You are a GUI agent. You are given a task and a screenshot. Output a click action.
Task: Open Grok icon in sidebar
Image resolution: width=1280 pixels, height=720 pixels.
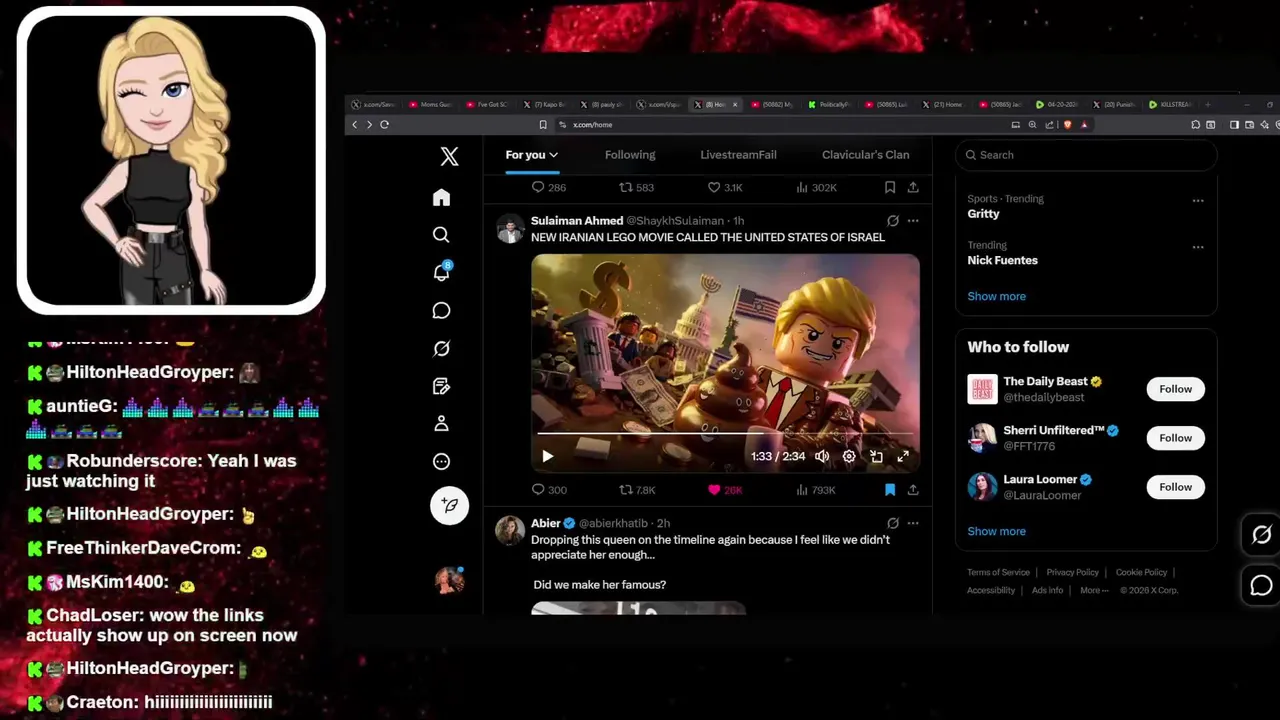click(441, 348)
